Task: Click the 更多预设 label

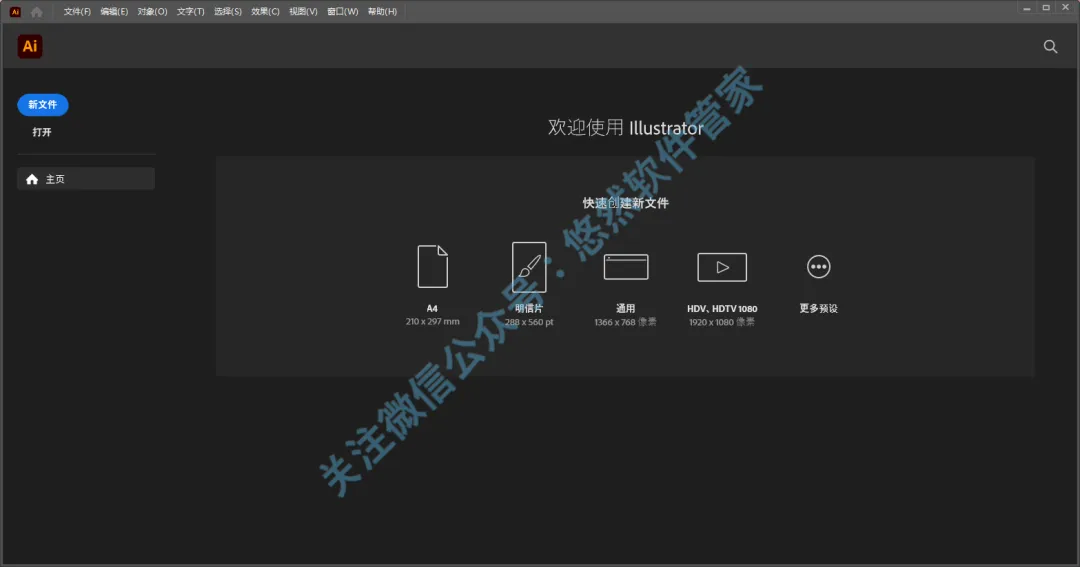Action: [818, 309]
